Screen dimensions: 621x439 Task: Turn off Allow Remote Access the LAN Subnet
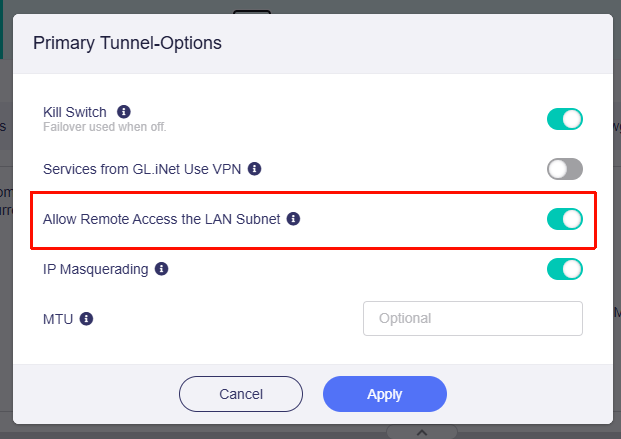tap(564, 218)
